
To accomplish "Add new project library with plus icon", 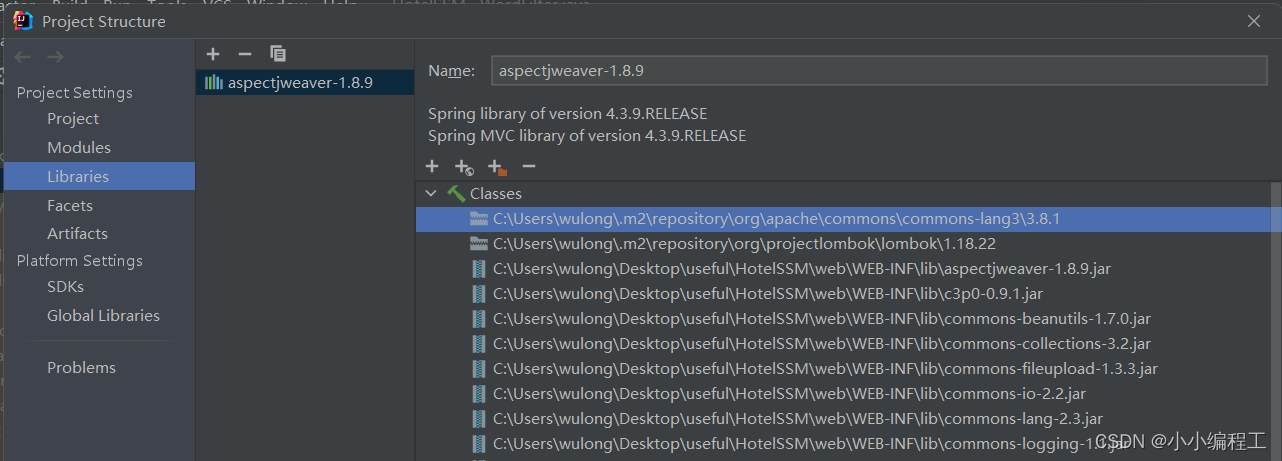I will point(212,54).
